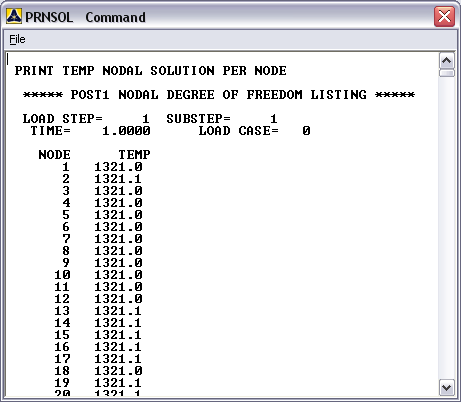Close the PRNSOL Command window
Screen dimensions: 461x402
(x=444, y=16)
